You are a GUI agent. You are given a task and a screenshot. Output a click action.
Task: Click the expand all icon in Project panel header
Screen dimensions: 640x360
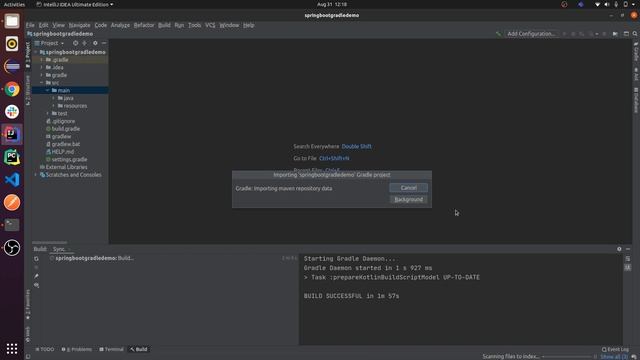click(x=84, y=43)
